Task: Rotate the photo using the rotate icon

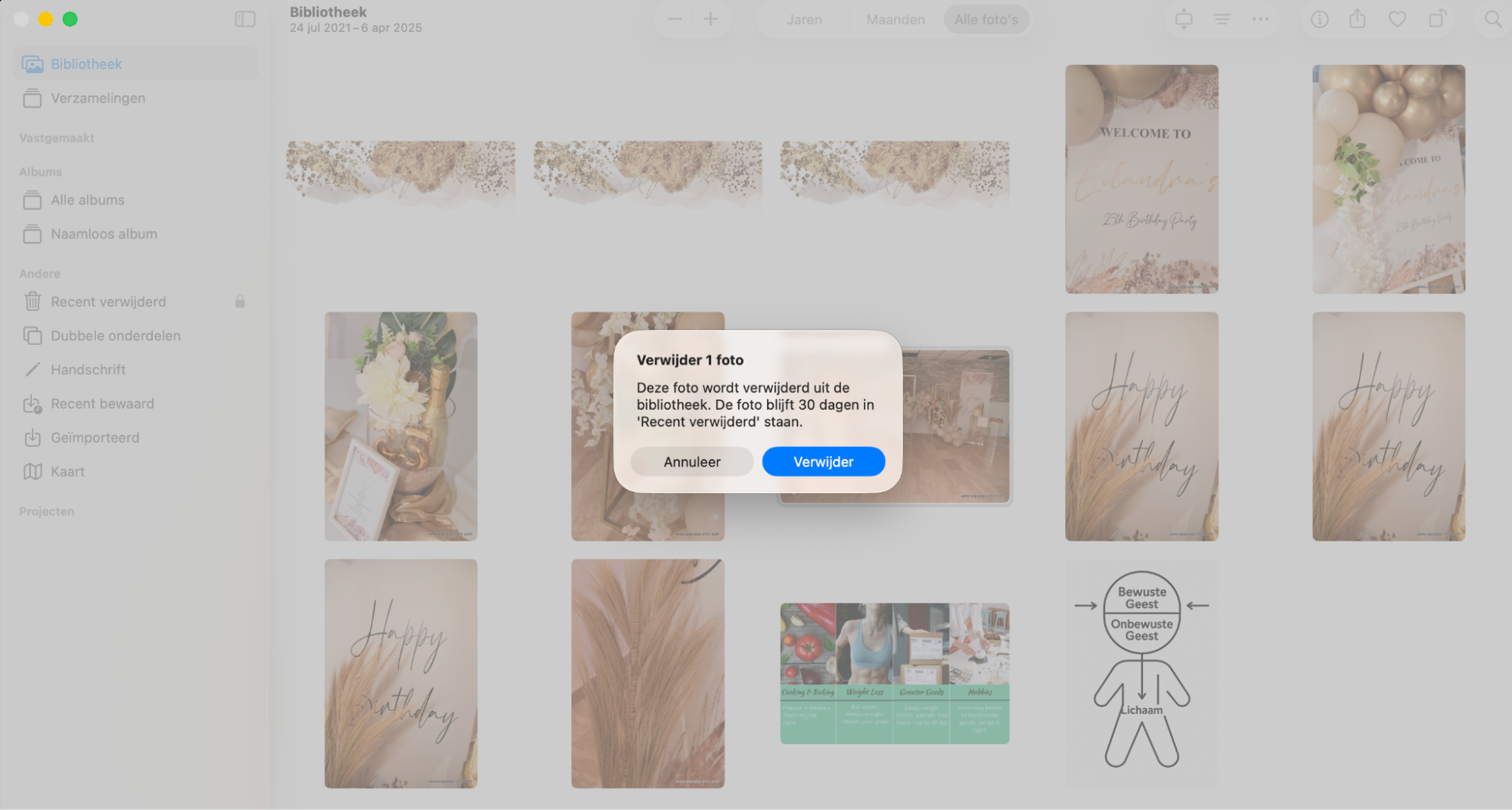Action: [x=1436, y=19]
